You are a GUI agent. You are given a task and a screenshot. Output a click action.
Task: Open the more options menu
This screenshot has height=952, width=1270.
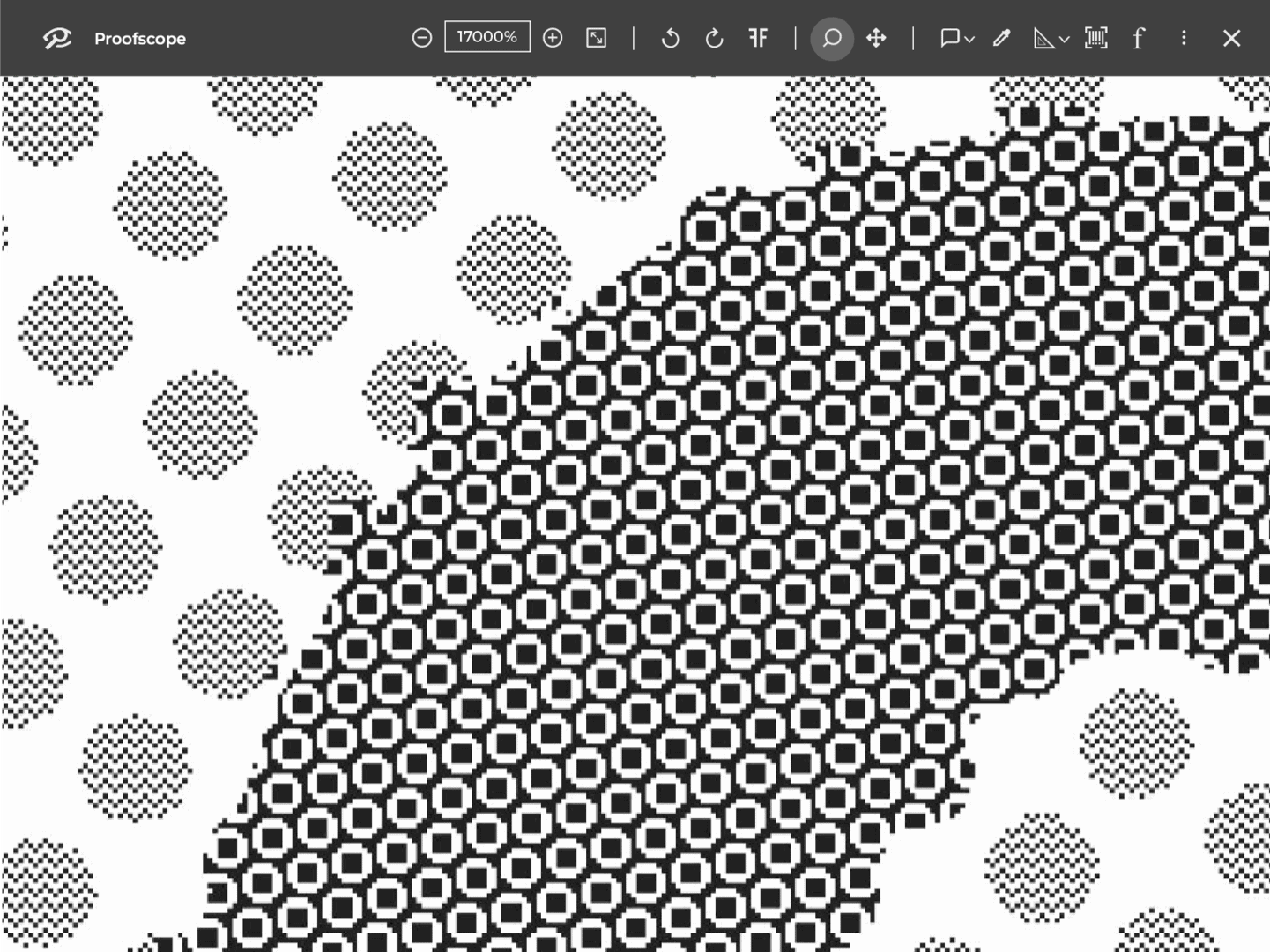1184,38
